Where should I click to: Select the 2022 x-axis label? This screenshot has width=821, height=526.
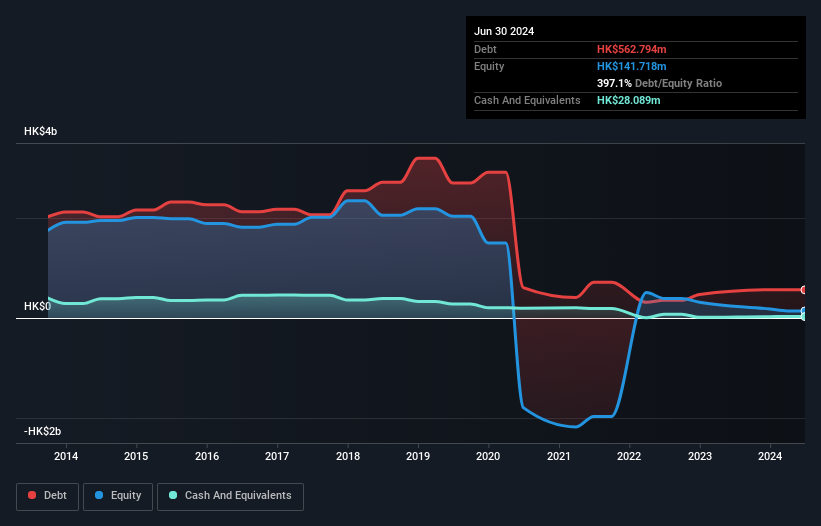tap(629, 456)
